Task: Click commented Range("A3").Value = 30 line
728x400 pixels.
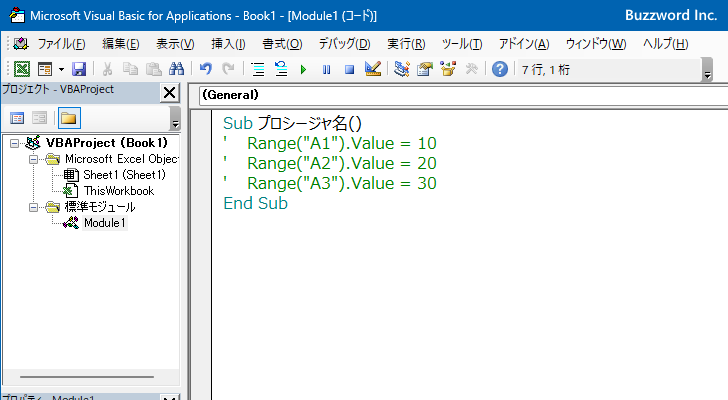Action: [330, 183]
